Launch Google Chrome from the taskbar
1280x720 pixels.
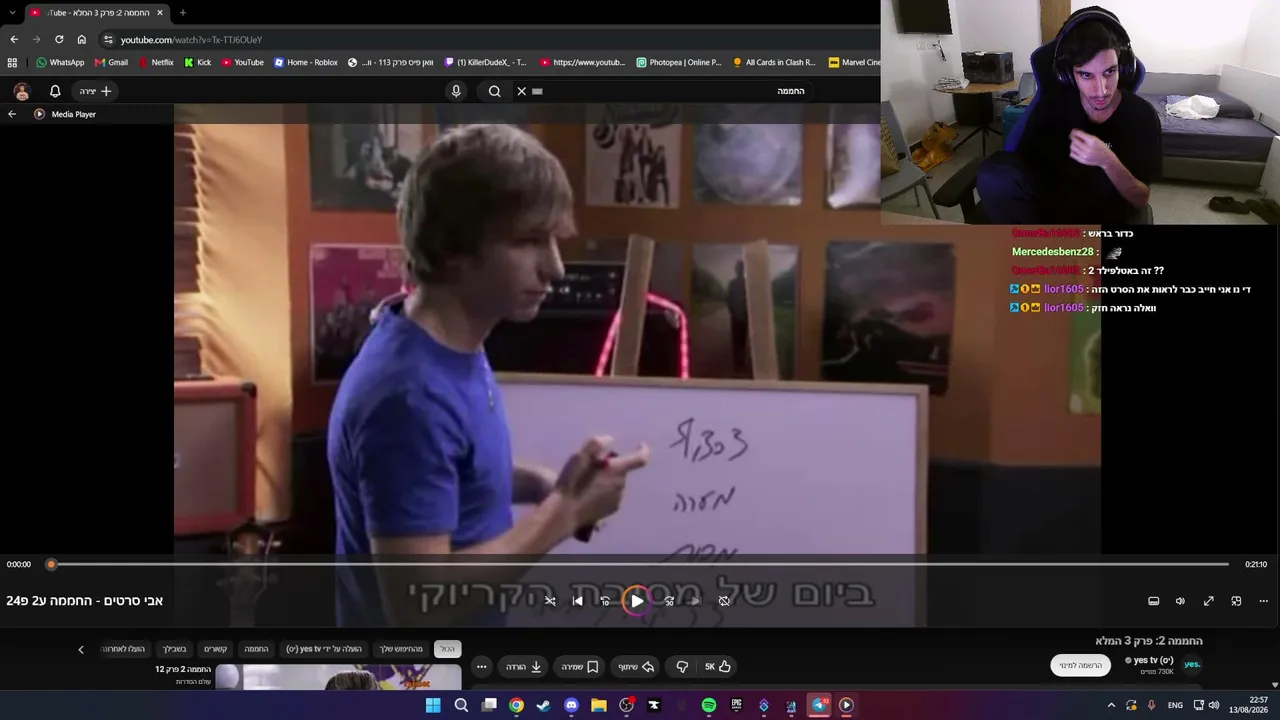516,705
